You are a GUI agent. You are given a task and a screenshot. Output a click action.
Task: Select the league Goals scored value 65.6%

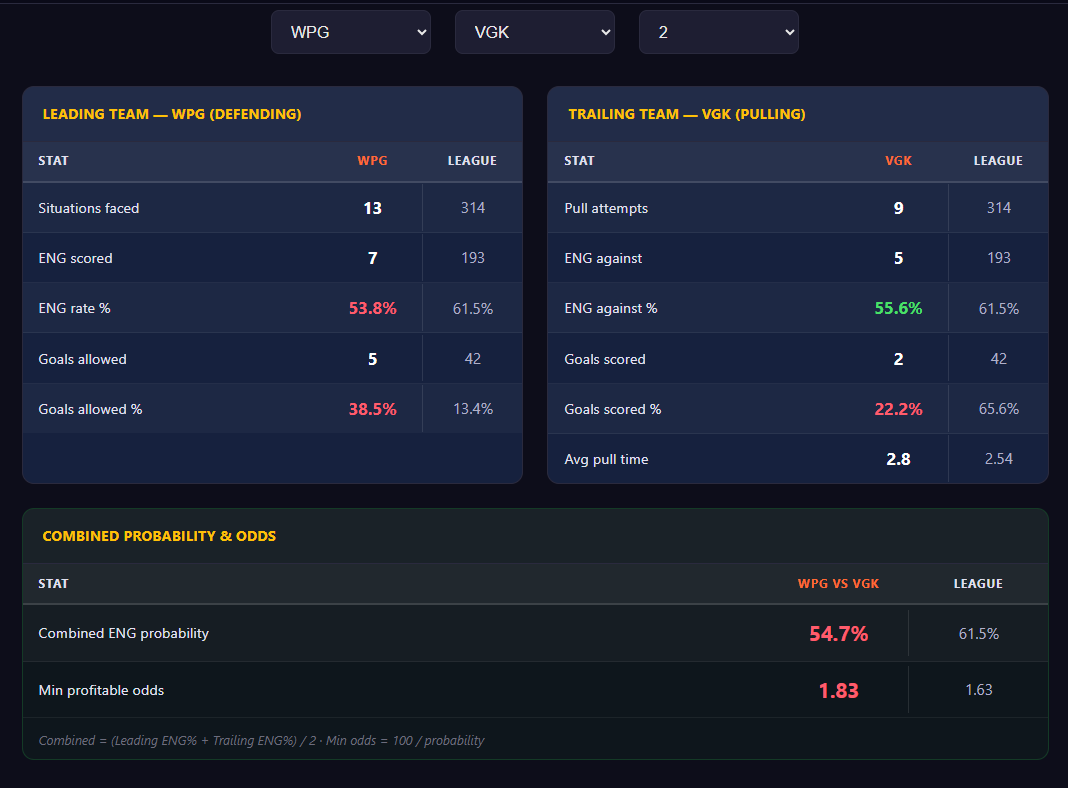999,409
